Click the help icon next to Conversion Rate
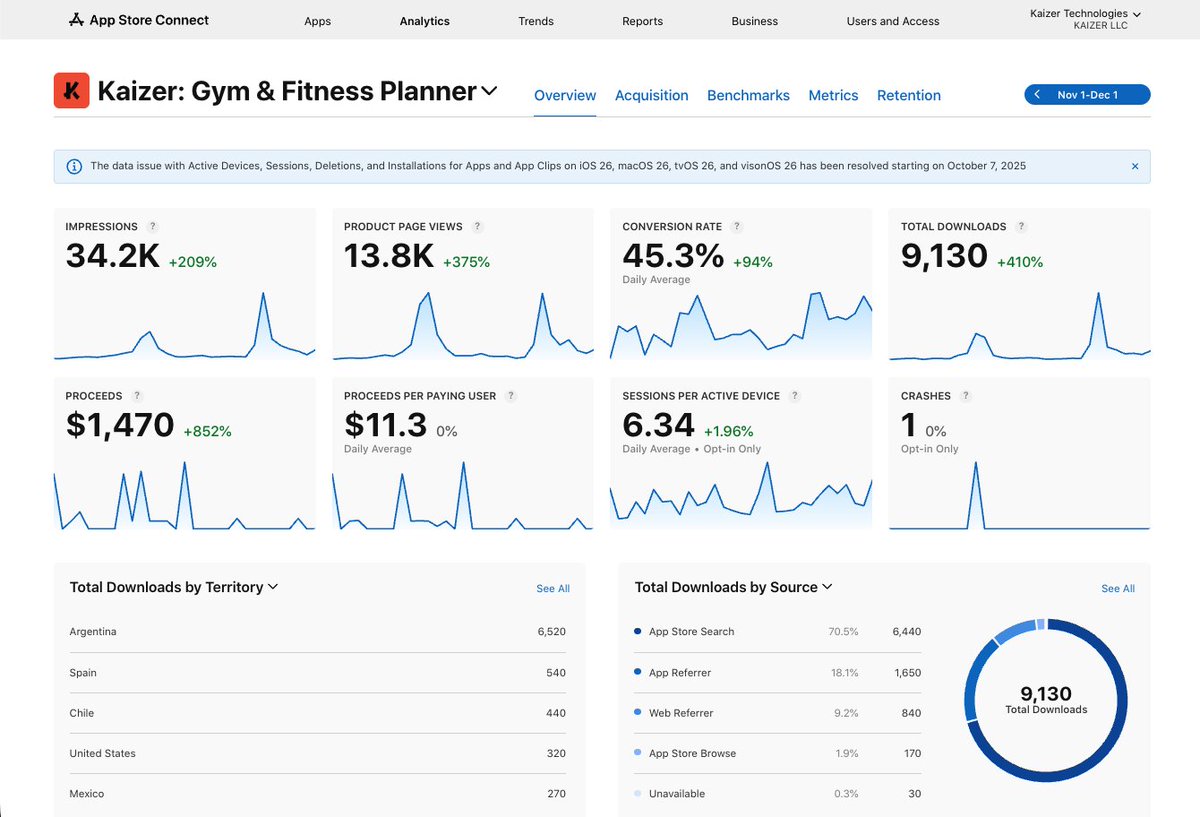 click(x=736, y=227)
